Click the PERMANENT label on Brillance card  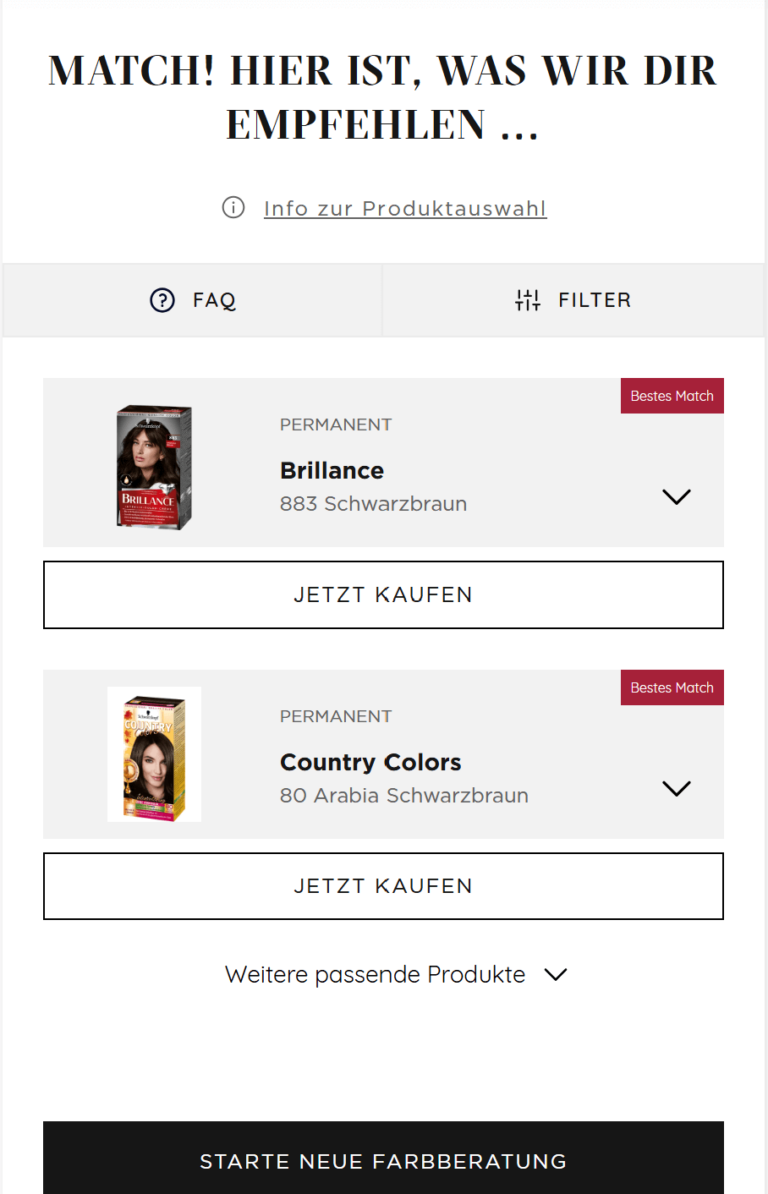pos(335,424)
